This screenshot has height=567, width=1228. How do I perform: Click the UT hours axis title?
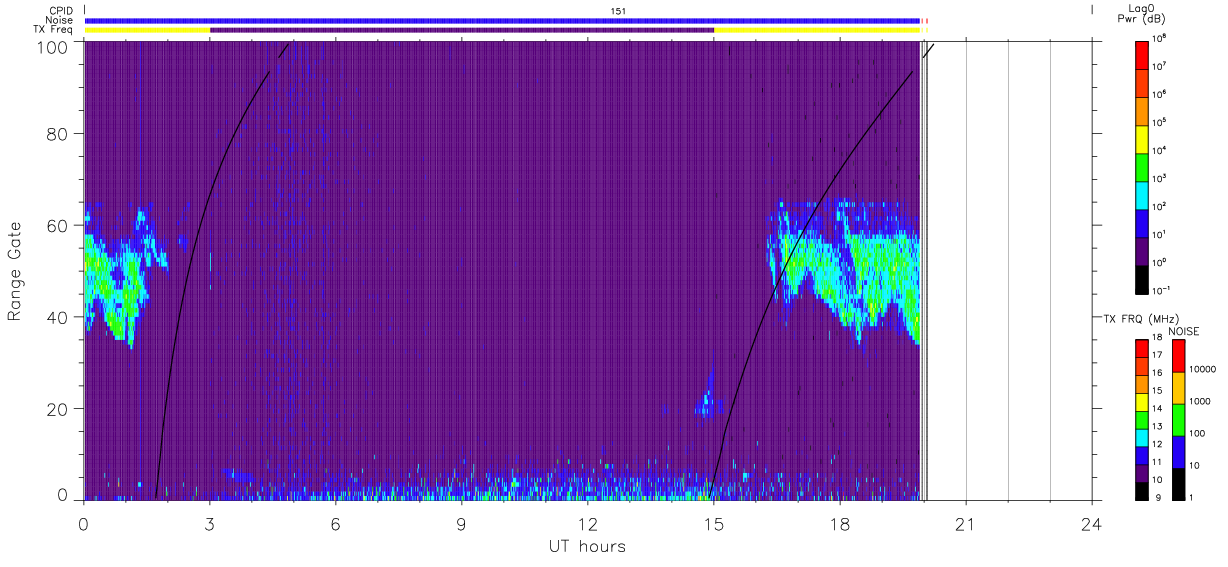coord(587,546)
